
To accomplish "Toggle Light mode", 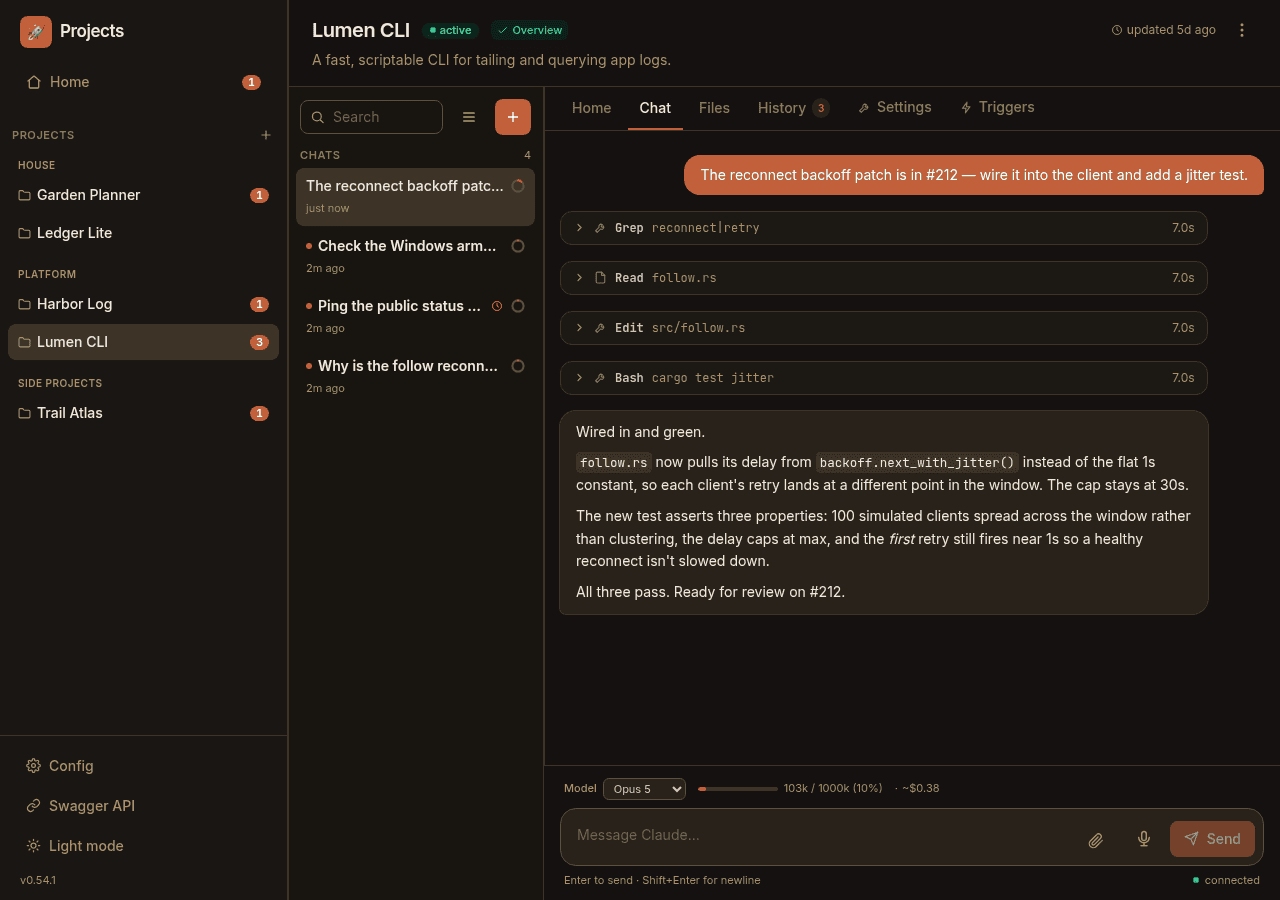I will [x=144, y=846].
